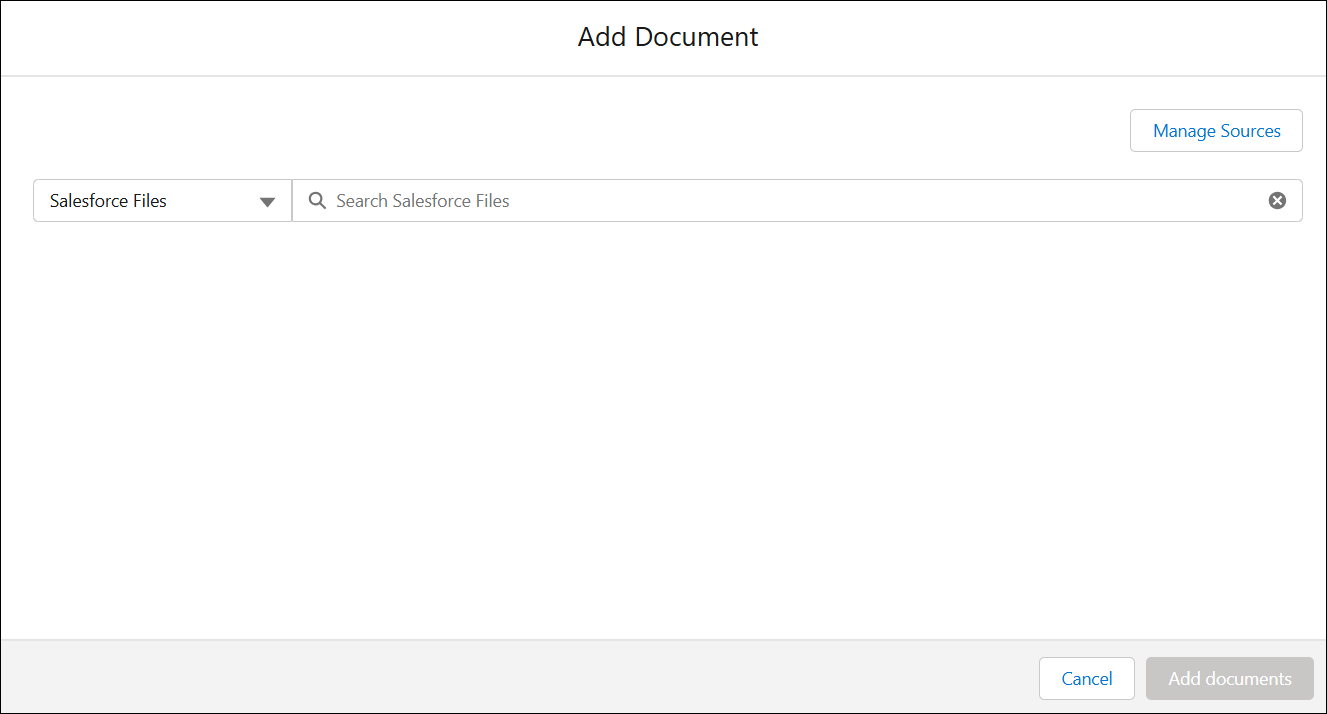Cancel the Add Document dialog

(1087, 678)
